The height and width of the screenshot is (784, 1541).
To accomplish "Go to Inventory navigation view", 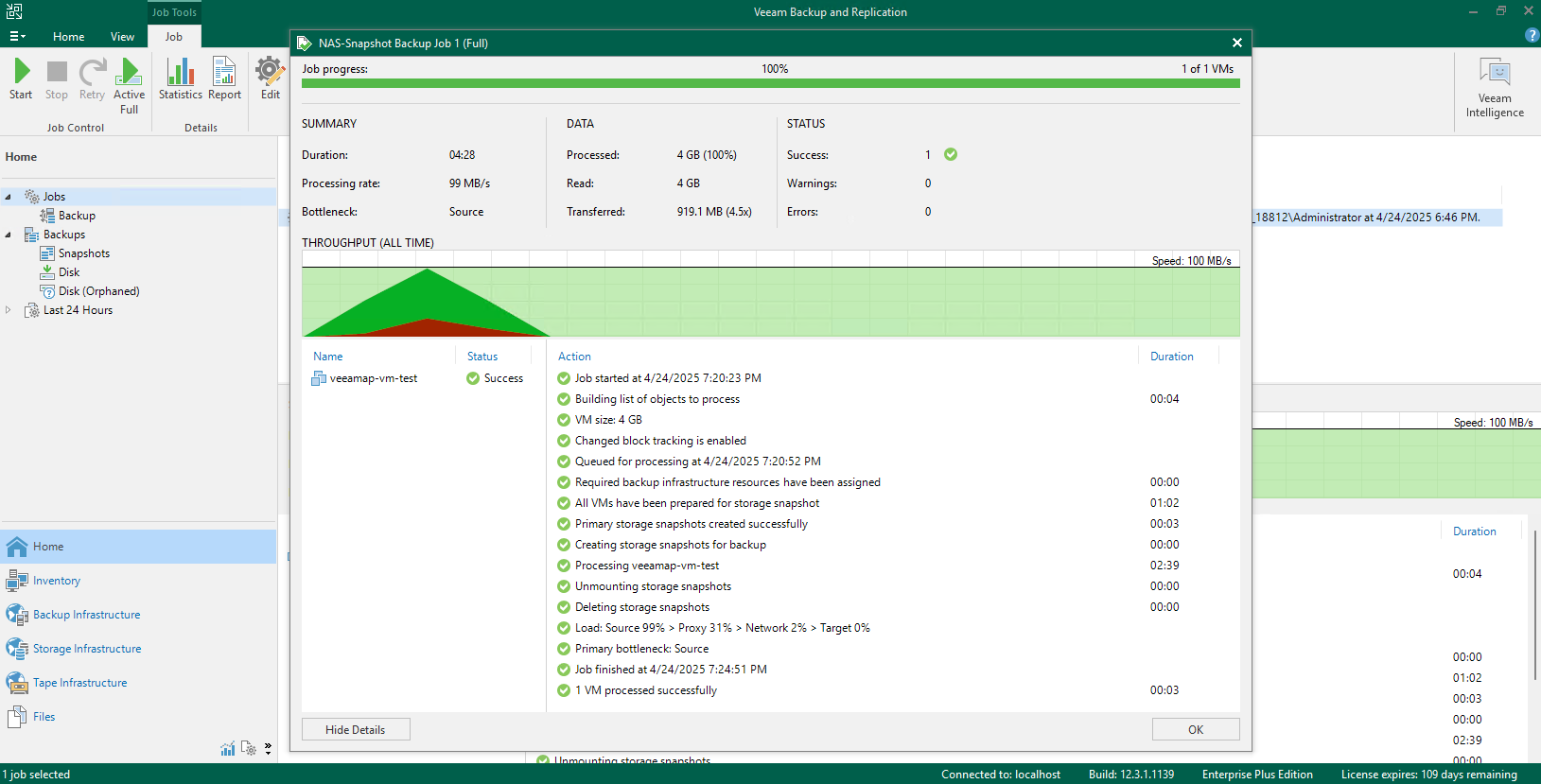I will point(139,581).
